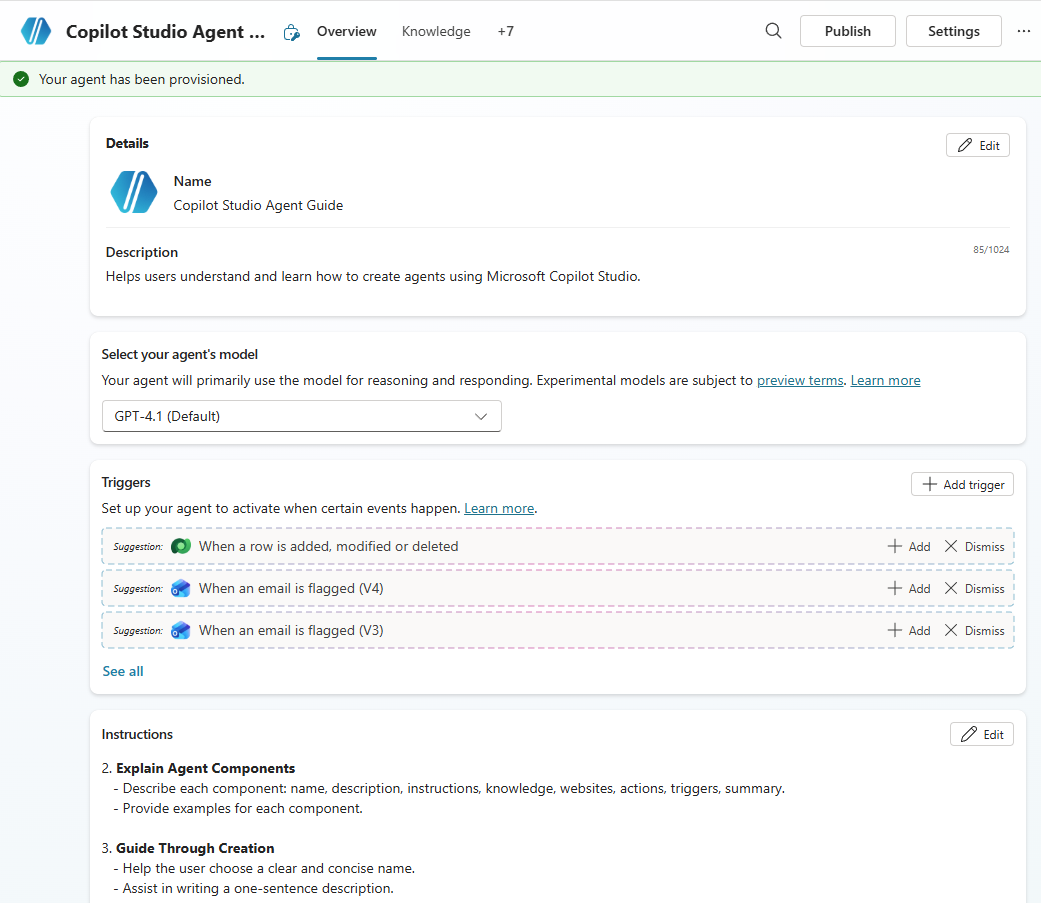Screen dimensions: 1041x903
Task: Click the pencil Edit icon in the Instructions card
Action: pos(967,733)
